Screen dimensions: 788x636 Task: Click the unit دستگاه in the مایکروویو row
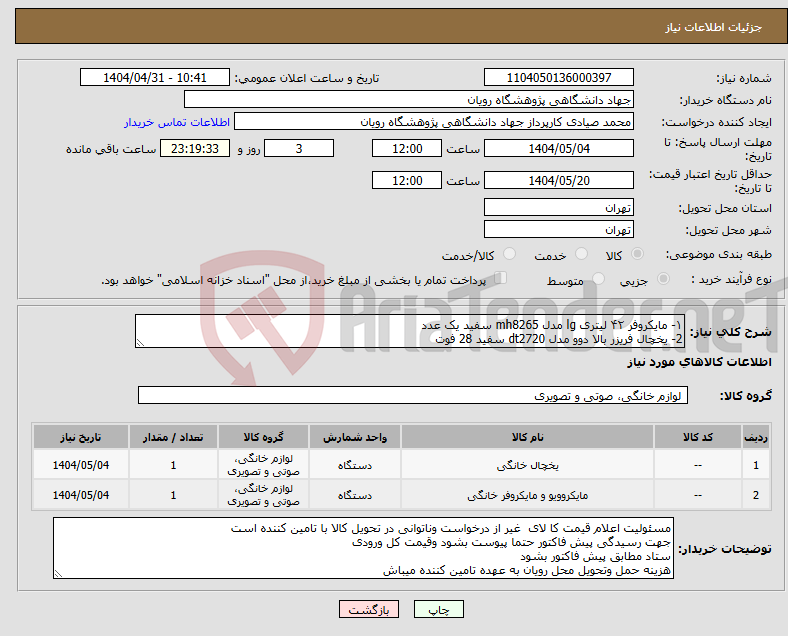[x=355, y=495]
